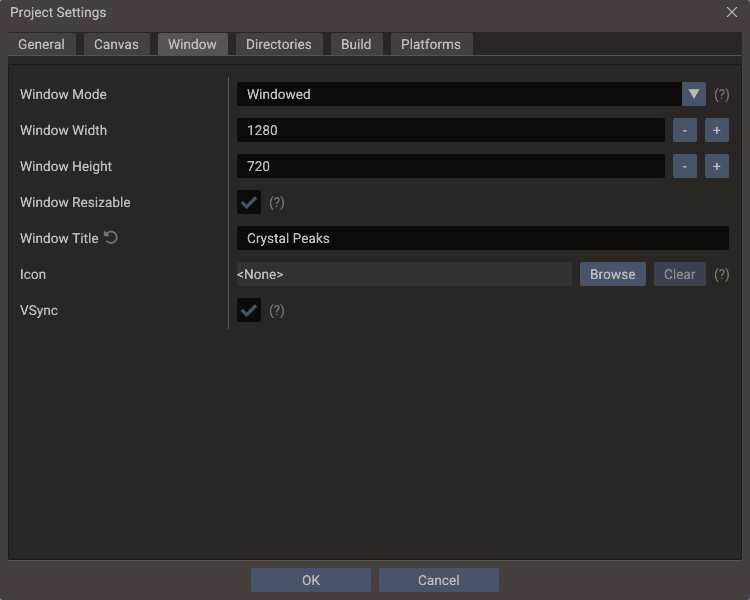Close the Project Settings dialog
750x600 pixels.
click(731, 12)
